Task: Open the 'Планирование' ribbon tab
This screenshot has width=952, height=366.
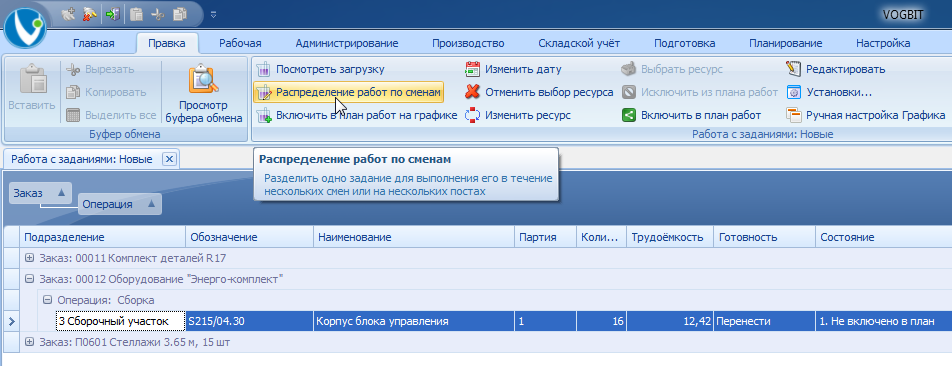Action: click(x=785, y=43)
